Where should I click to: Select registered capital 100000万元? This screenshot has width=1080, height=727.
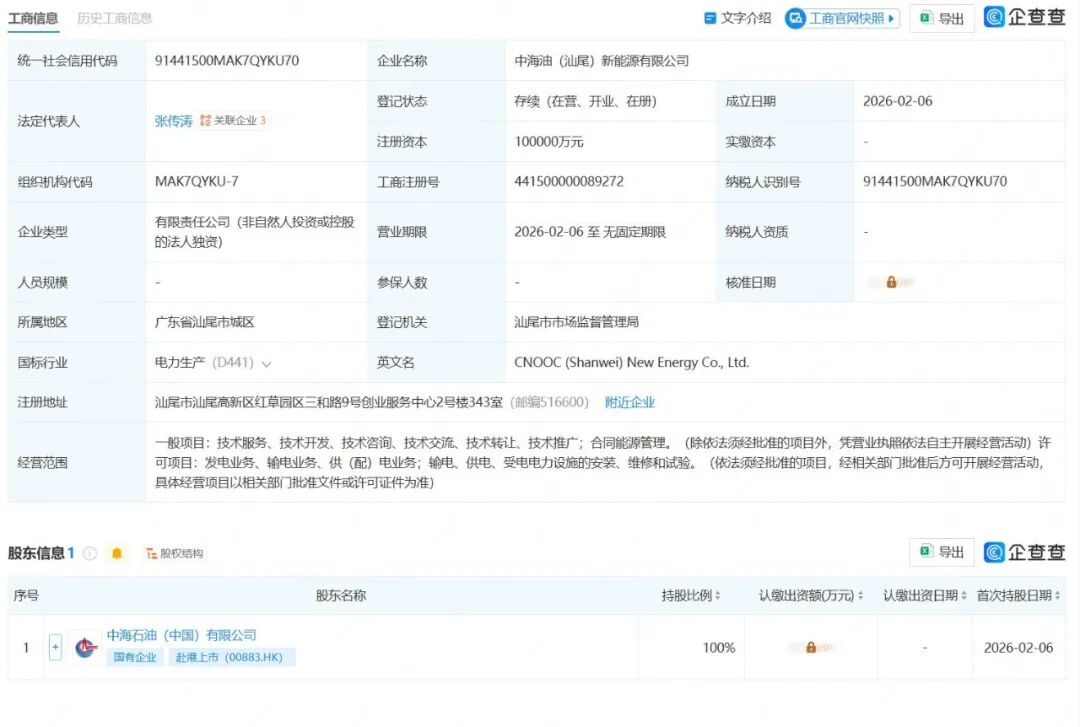[x=549, y=142]
